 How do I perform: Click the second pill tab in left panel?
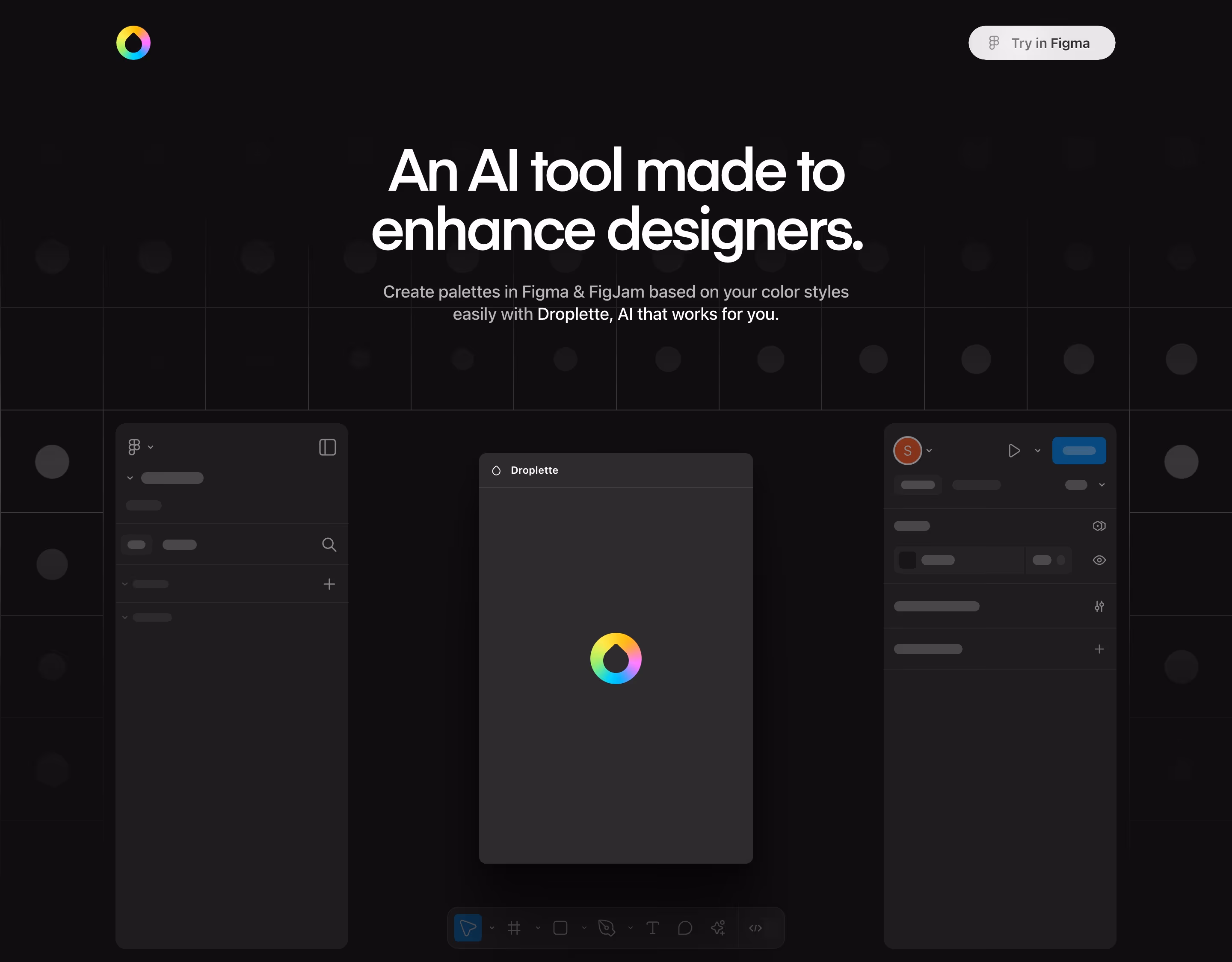[x=179, y=545]
